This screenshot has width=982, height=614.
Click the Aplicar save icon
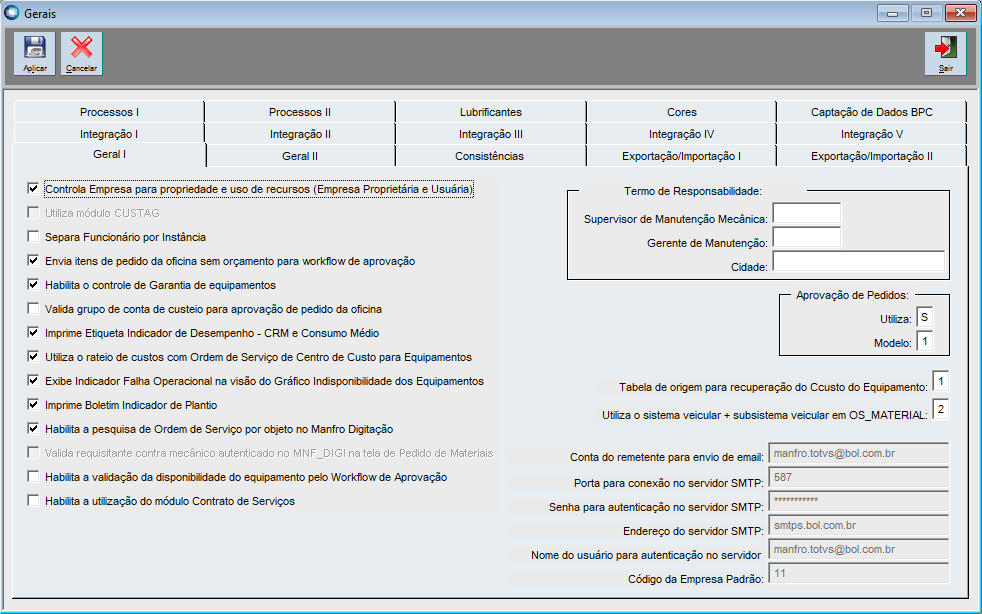click(x=34, y=54)
